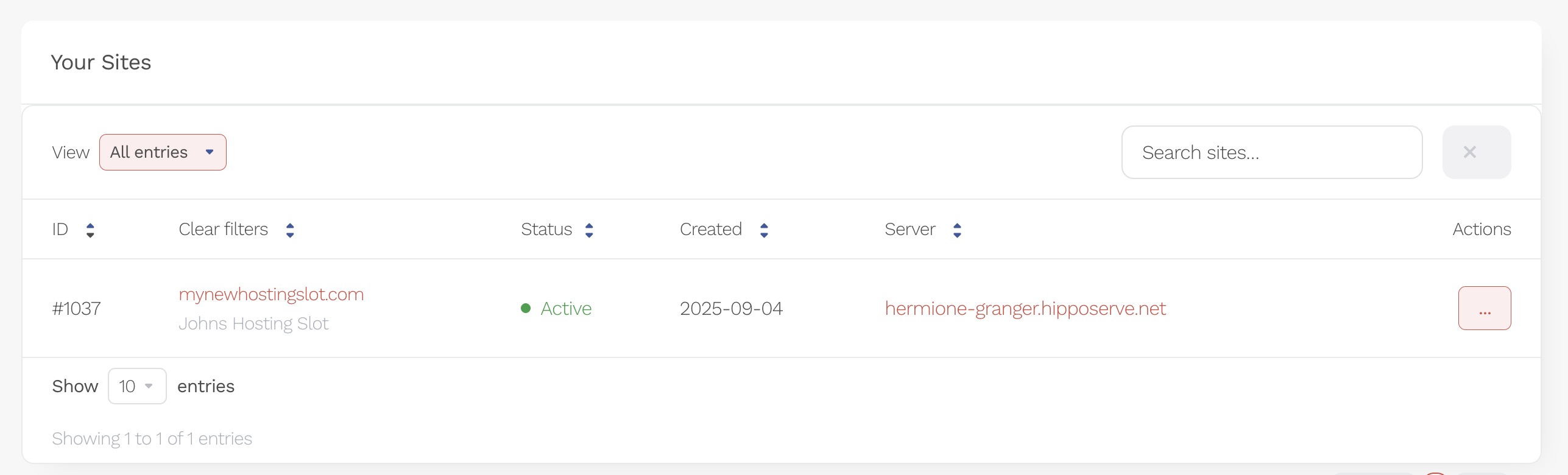Click the sort arrows beside Clear filters
Image resolution: width=1568 pixels, height=475 pixels.
[290, 230]
